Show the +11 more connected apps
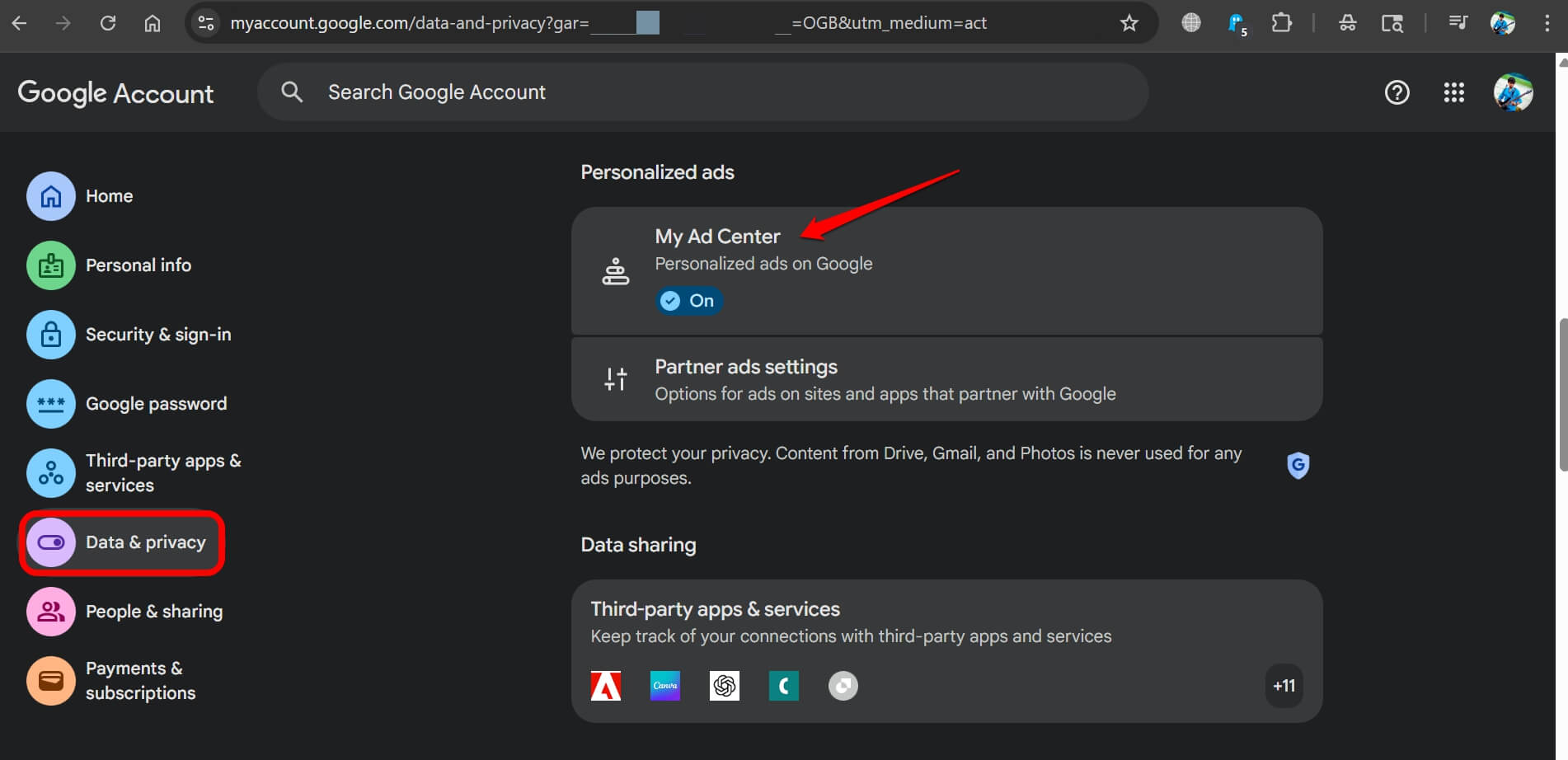This screenshot has height=760, width=1568. coord(1284,686)
